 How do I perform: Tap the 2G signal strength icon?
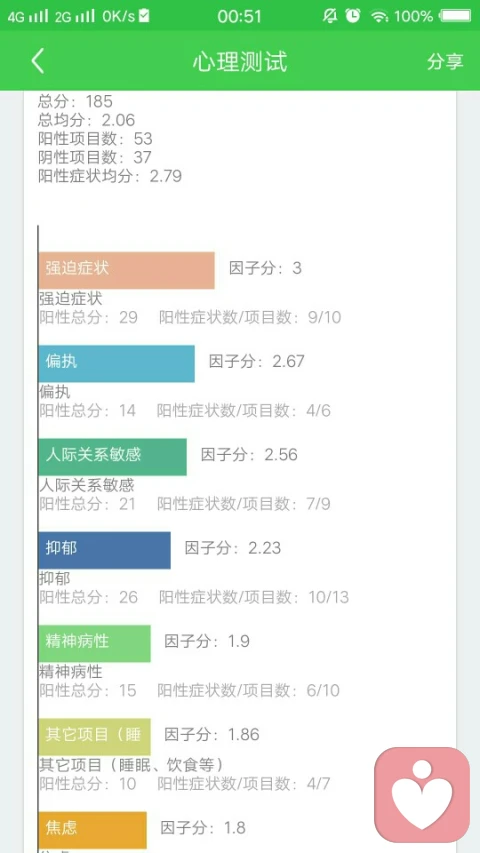tap(74, 16)
